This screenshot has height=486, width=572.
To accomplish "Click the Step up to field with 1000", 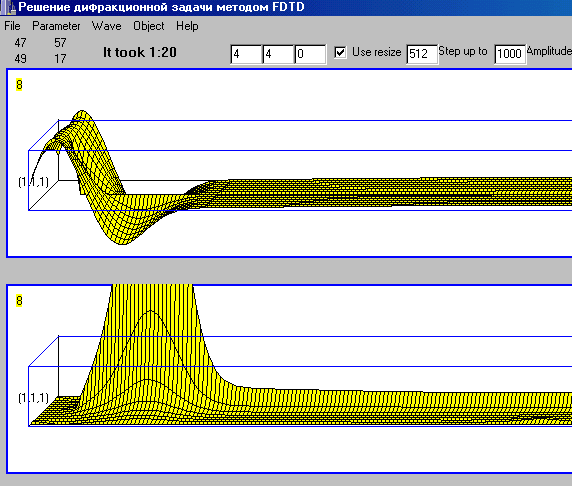I will click(x=510, y=54).
